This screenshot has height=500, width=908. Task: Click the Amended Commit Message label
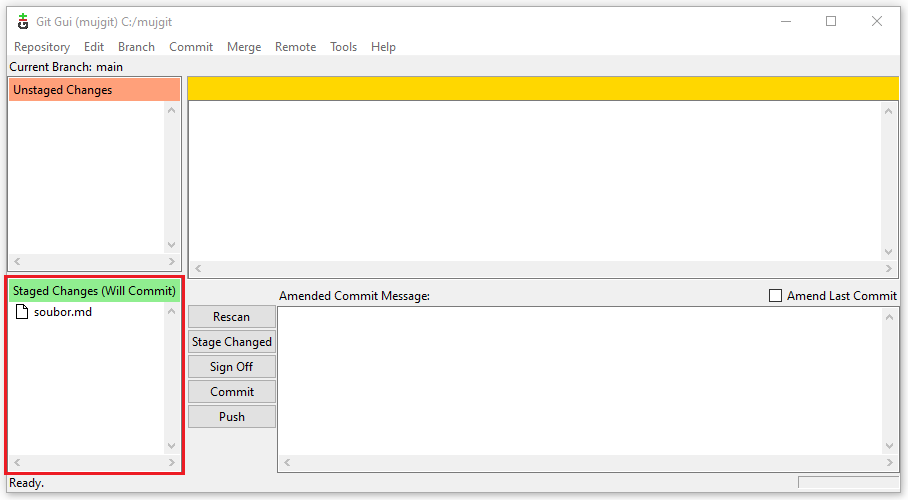(354, 295)
